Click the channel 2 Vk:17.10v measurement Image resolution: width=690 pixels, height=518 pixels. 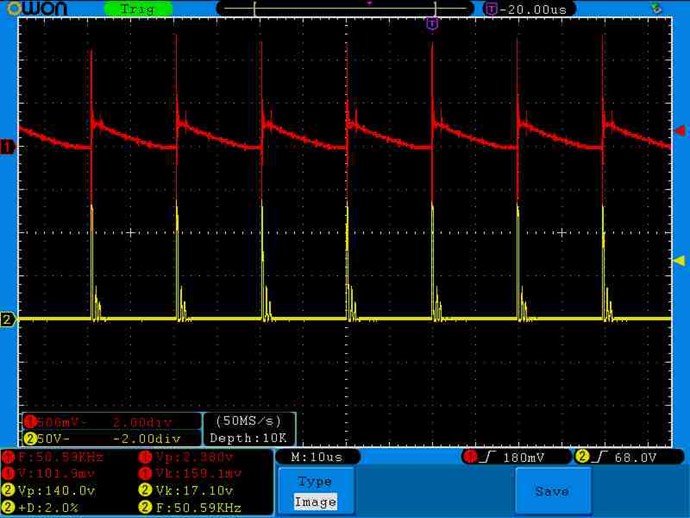click(186, 490)
